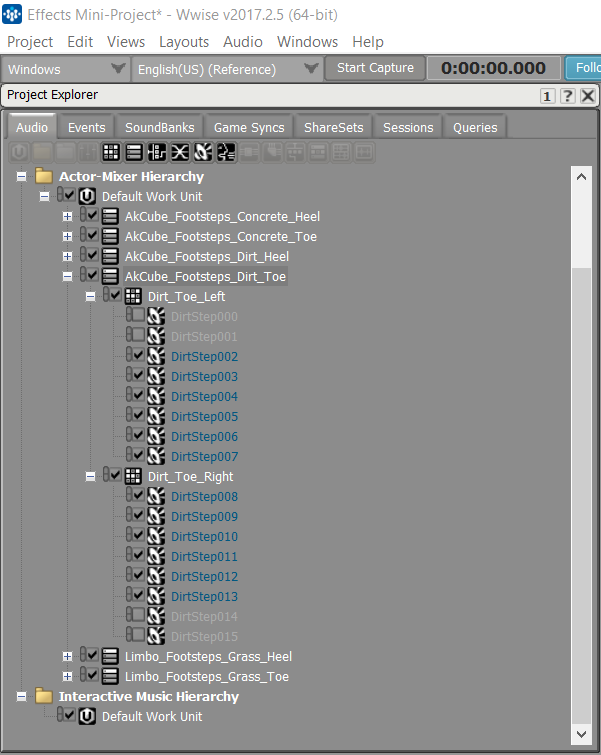The height and width of the screenshot is (755, 601).
Task: Click the Wwise logo in title bar
Action: click(x=12, y=14)
